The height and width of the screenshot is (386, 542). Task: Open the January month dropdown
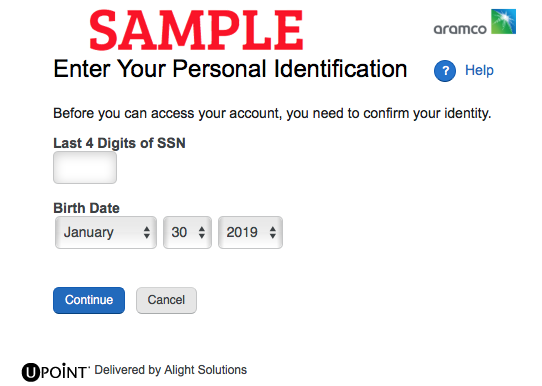(106, 232)
